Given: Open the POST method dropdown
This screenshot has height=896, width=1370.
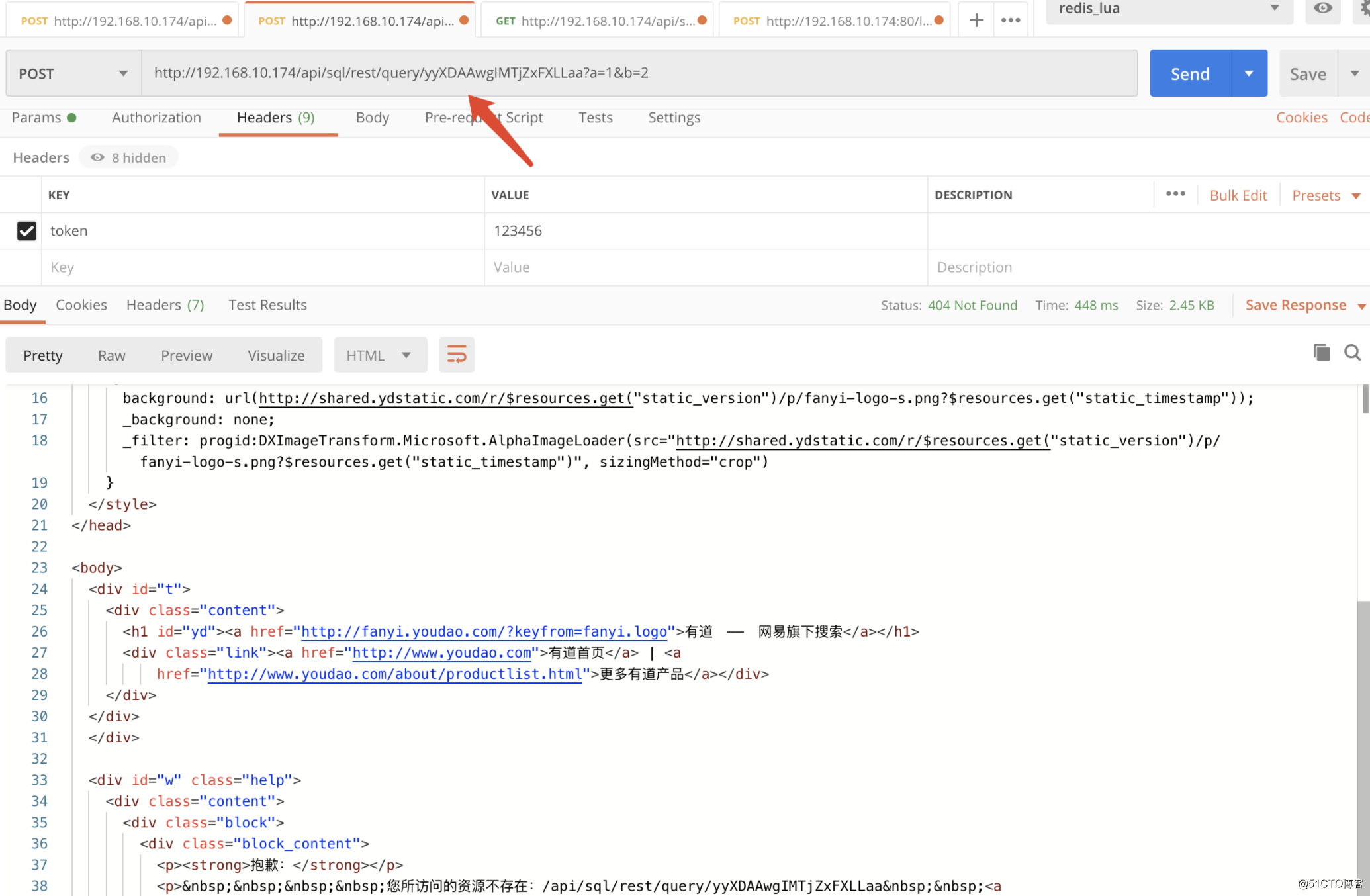Looking at the screenshot, I should point(73,73).
